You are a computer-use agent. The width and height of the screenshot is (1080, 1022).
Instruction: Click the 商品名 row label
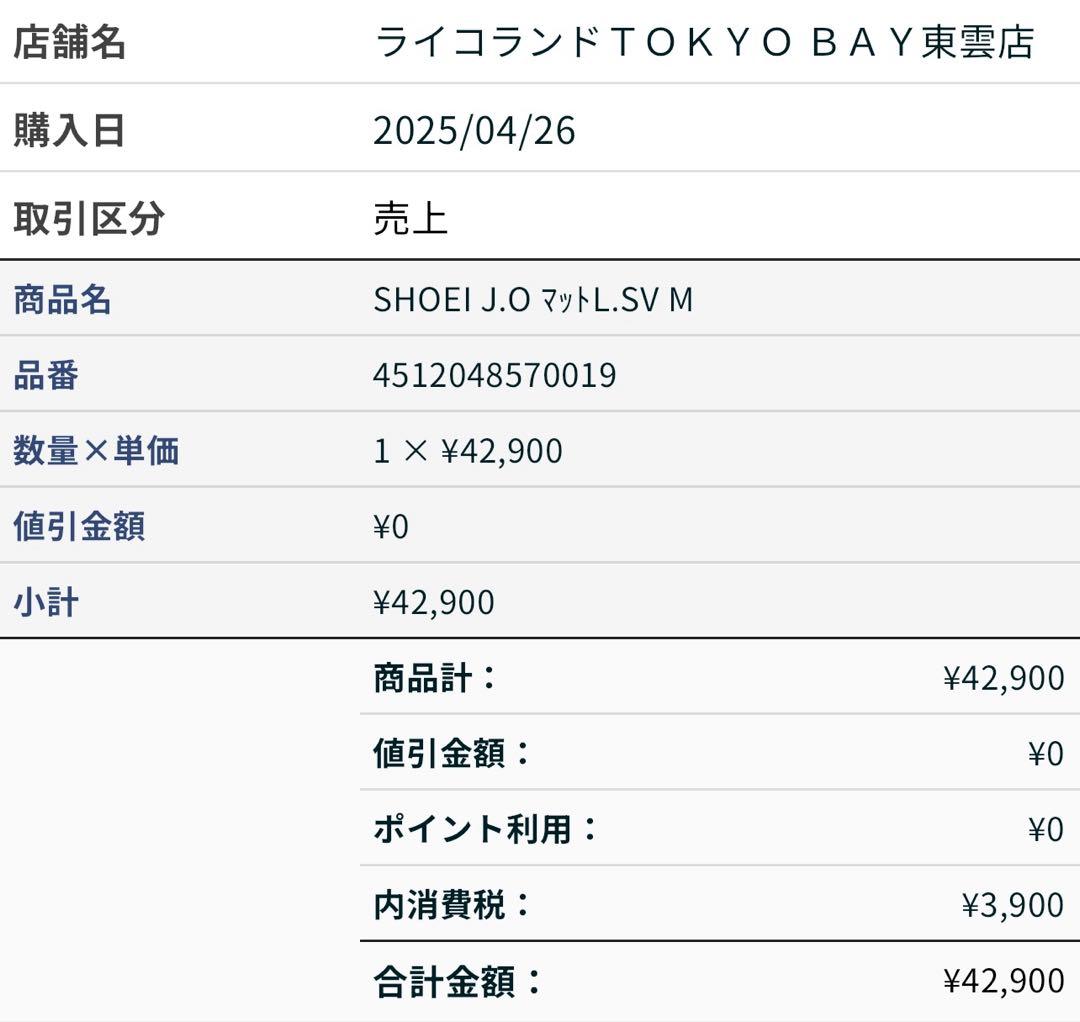coord(62,300)
